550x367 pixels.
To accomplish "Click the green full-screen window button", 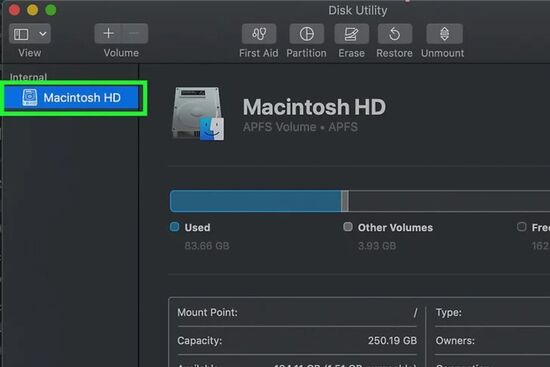I will point(51,10).
